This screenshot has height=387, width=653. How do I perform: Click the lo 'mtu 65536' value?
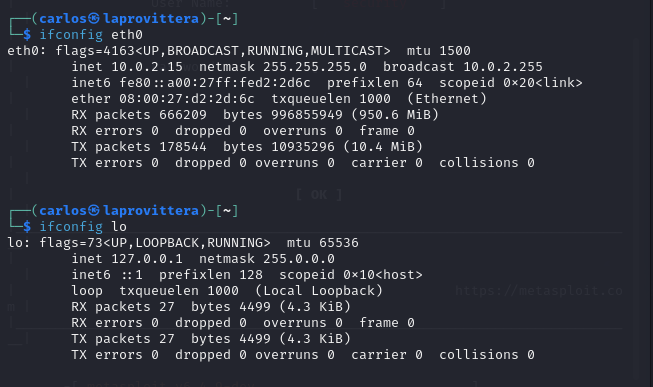point(323,243)
